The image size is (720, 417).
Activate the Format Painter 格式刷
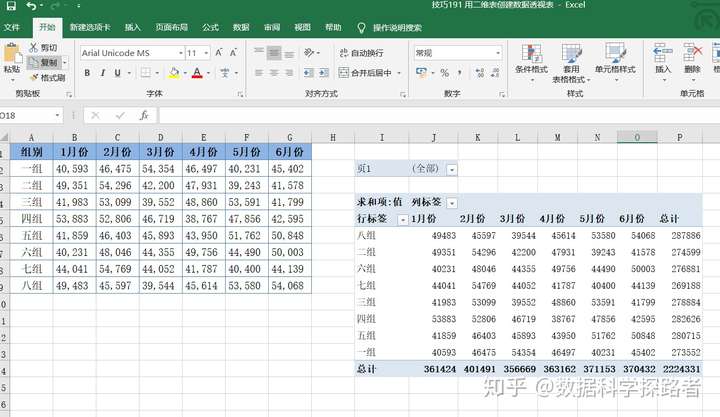coord(48,78)
